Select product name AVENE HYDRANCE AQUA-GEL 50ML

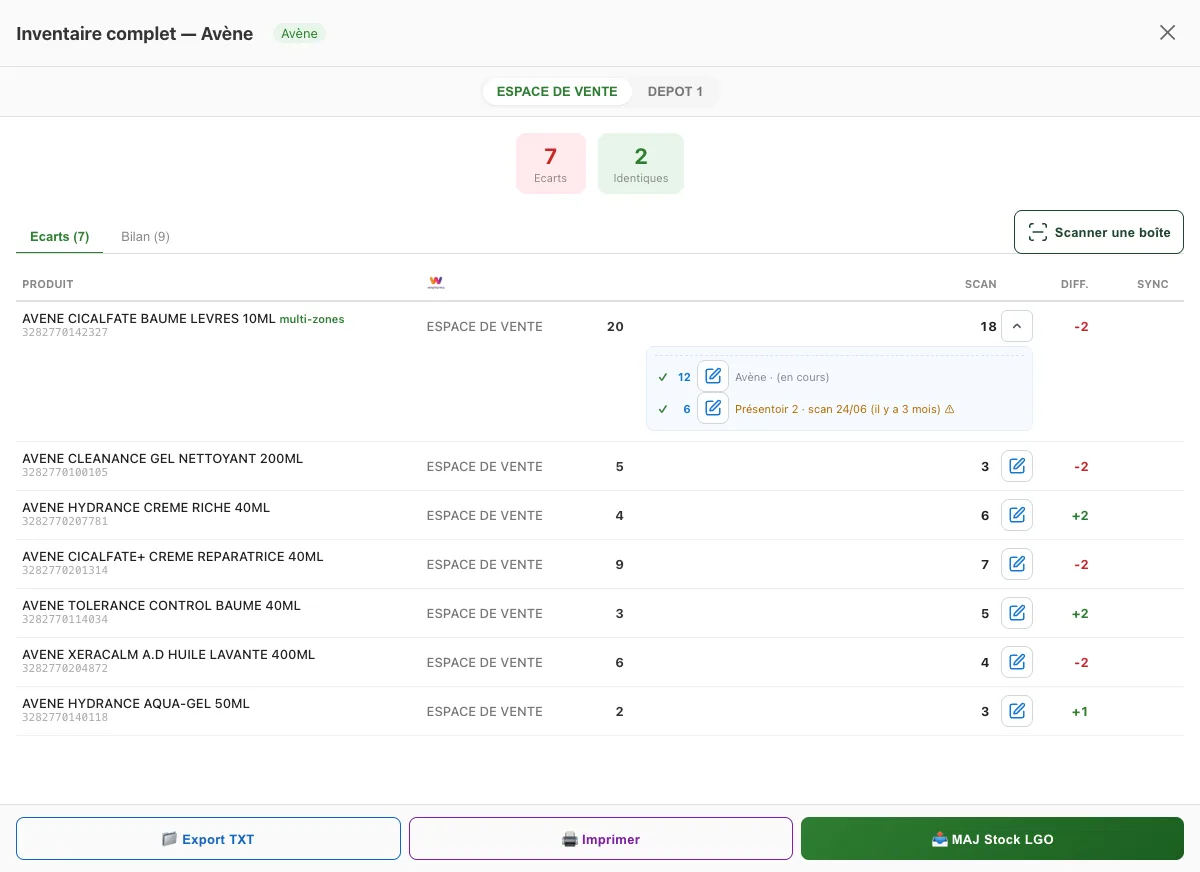click(x=136, y=704)
